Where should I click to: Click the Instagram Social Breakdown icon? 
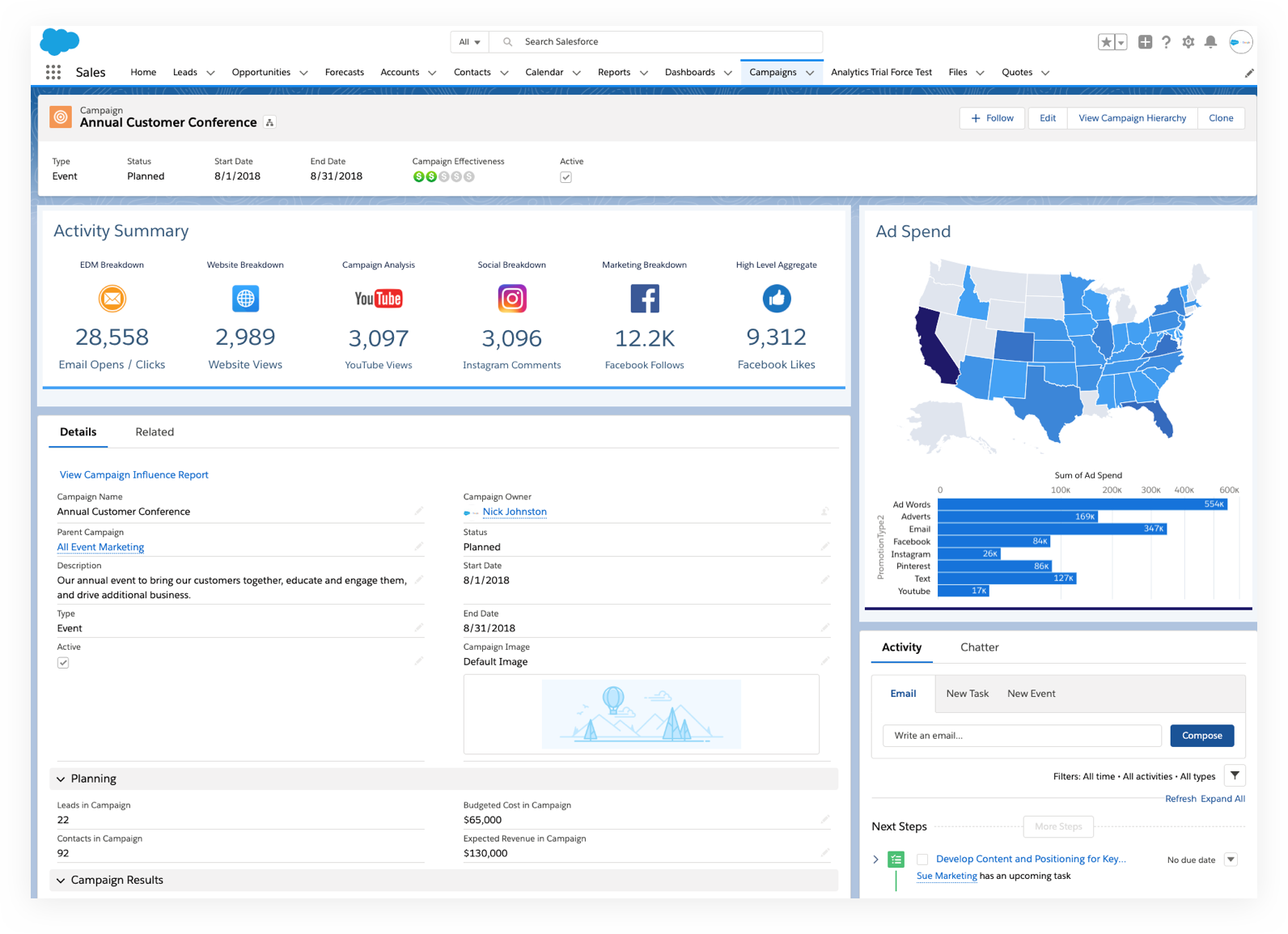coord(511,299)
